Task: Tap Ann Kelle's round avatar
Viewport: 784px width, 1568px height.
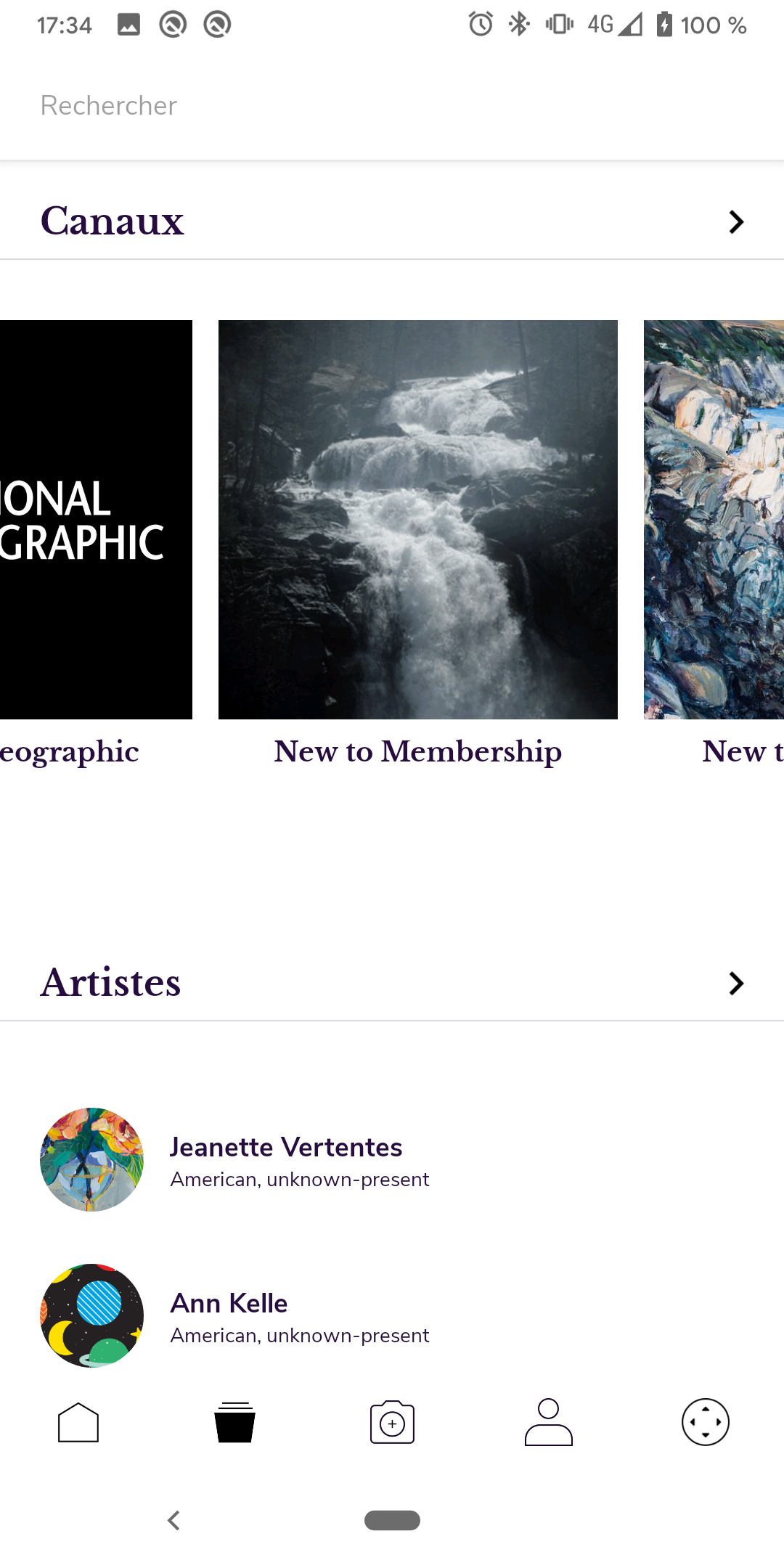Action: [91, 1315]
